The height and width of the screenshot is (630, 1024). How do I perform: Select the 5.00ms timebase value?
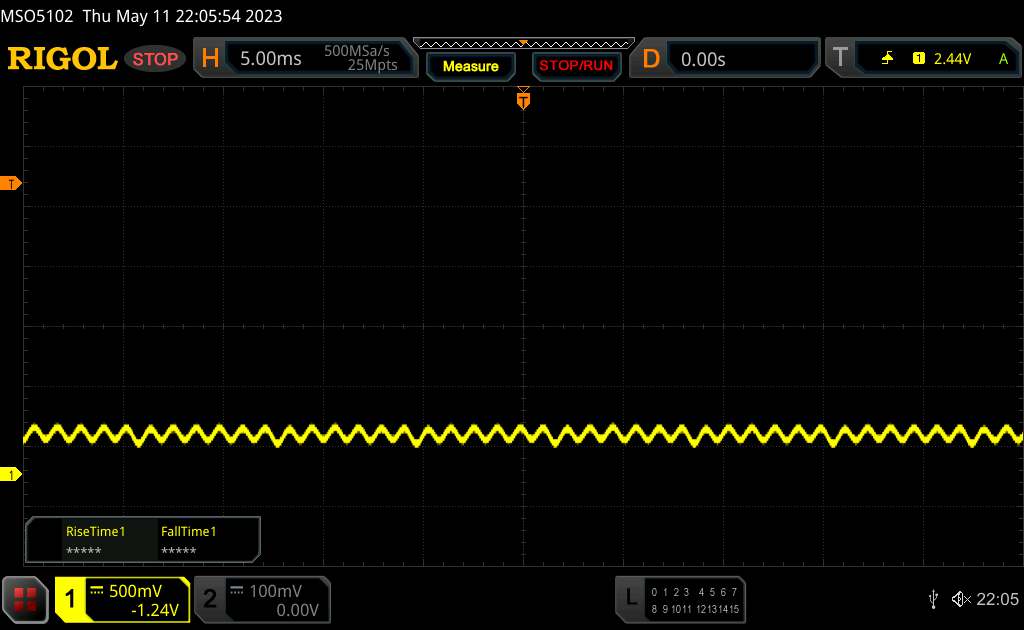[270, 59]
